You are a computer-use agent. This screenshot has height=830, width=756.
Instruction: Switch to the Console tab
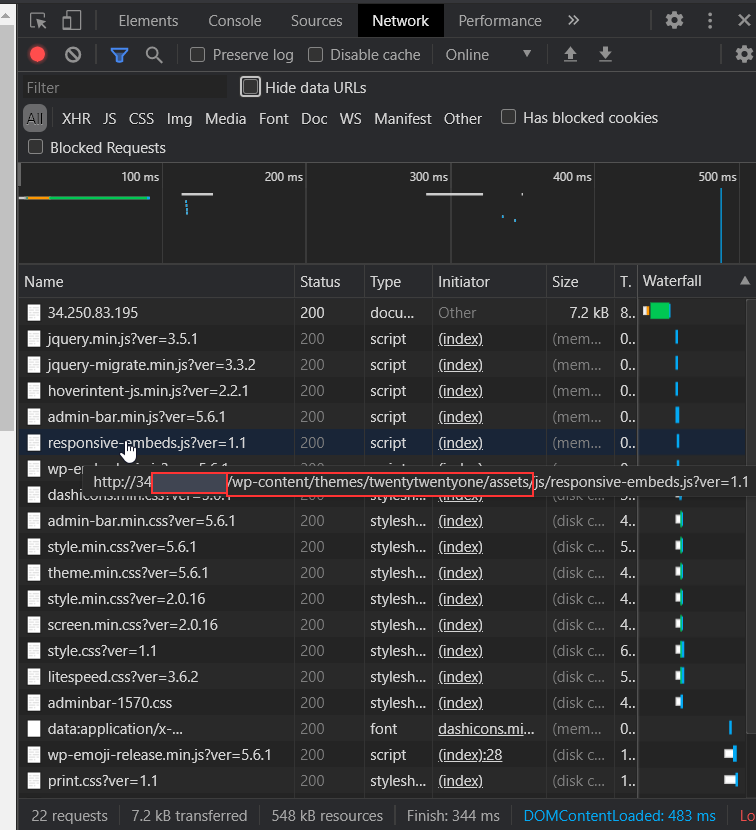point(234,20)
